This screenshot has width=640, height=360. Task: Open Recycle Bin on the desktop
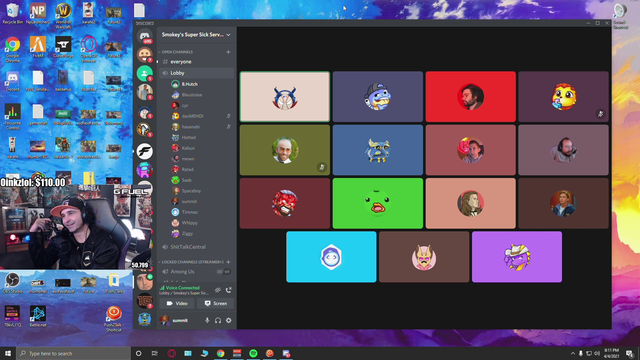pyautogui.click(x=13, y=13)
